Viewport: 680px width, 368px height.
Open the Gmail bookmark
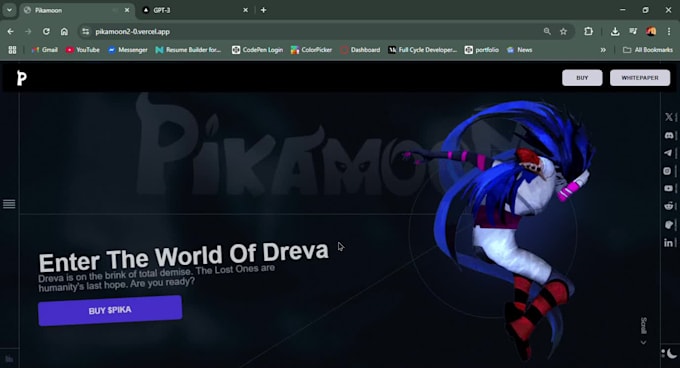45,50
